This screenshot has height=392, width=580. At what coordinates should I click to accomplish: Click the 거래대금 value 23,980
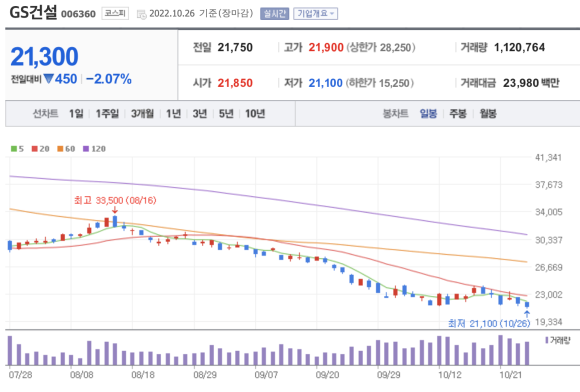pos(520,83)
